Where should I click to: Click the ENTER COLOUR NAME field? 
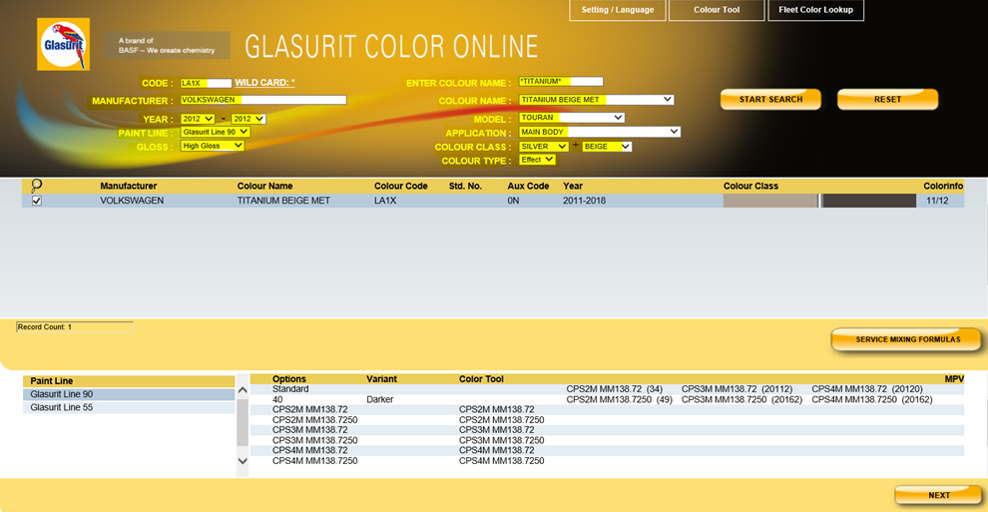[561, 81]
